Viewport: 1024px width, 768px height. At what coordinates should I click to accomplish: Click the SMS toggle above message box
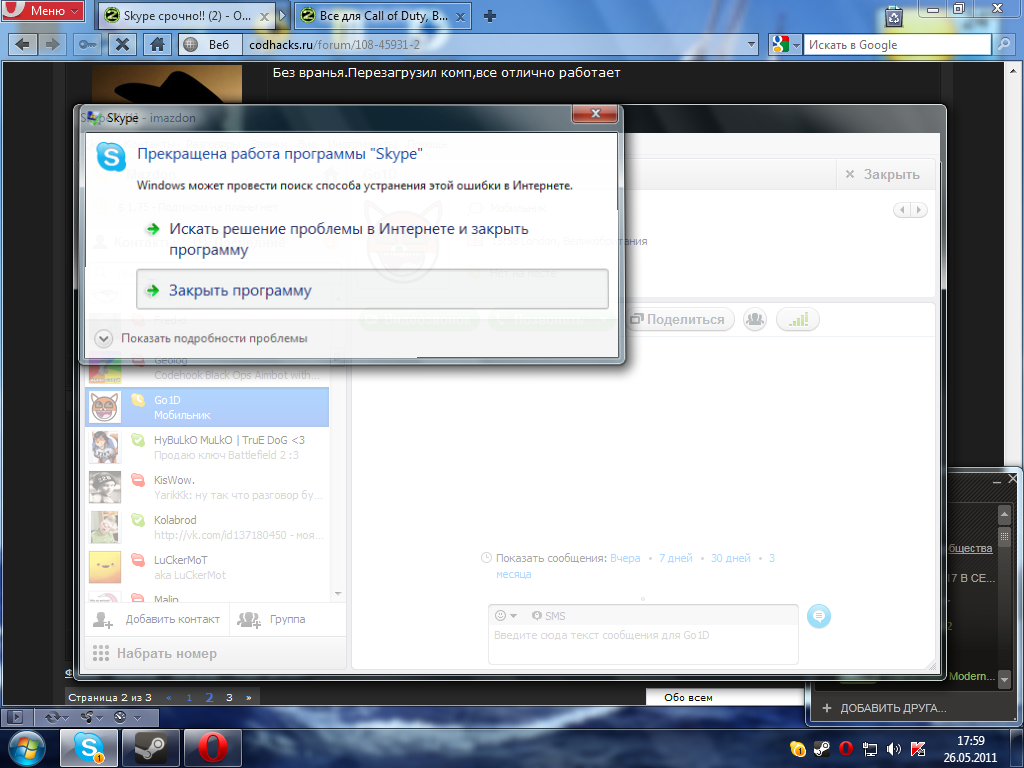(x=549, y=615)
